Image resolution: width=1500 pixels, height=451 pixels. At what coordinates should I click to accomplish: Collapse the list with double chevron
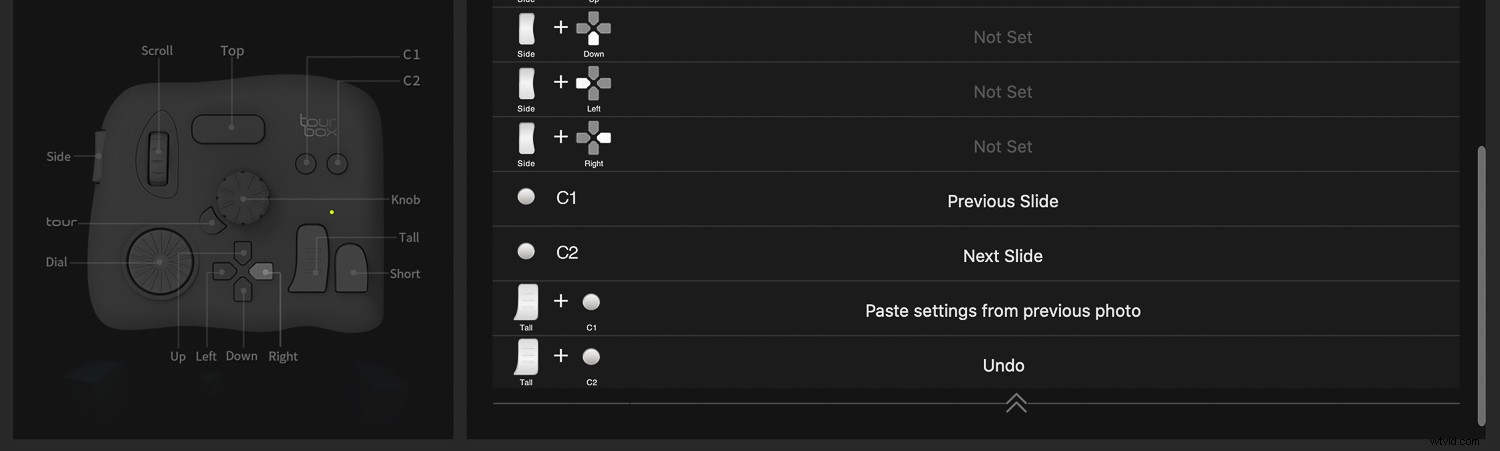coord(1016,402)
